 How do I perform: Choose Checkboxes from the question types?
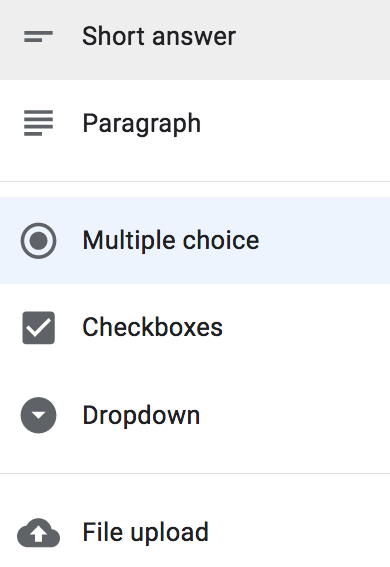tap(195, 328)
